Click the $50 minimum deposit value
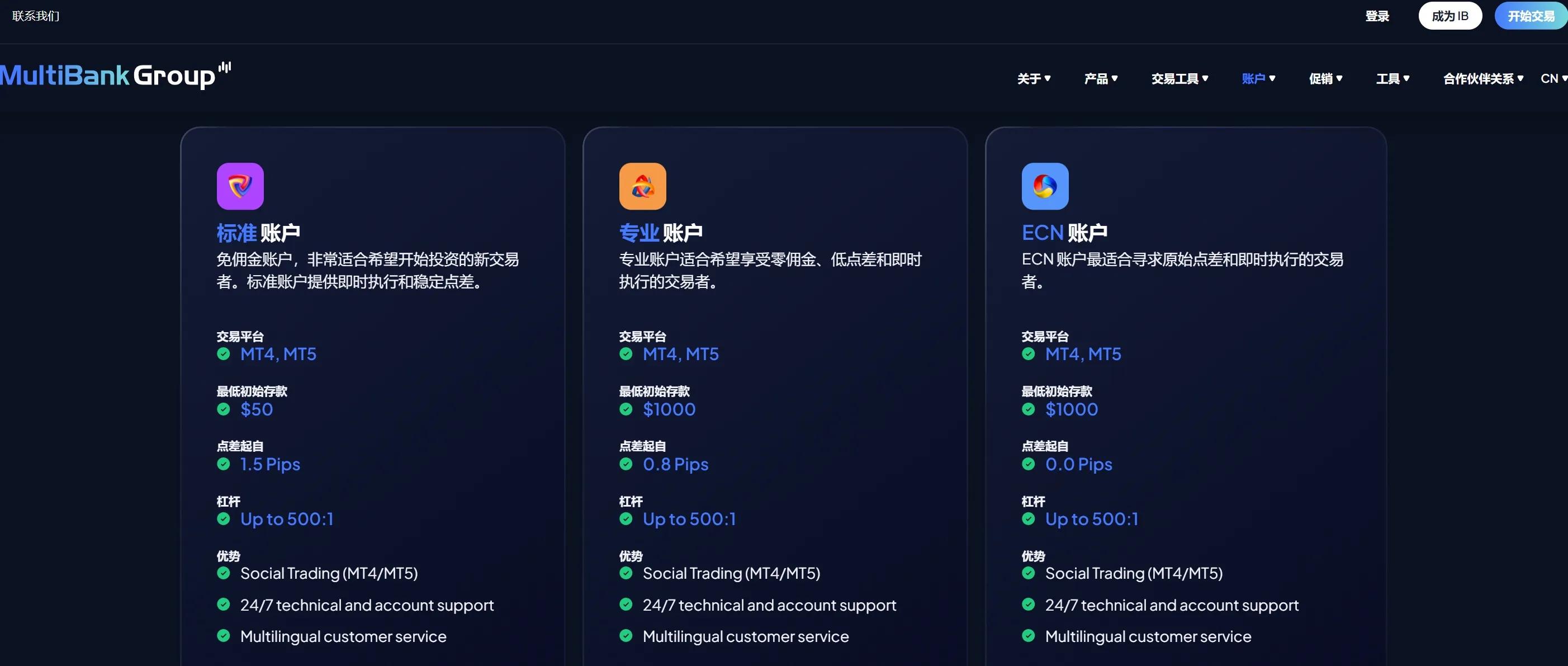Viewport: 1568px width, 666px height. point(256,409)
